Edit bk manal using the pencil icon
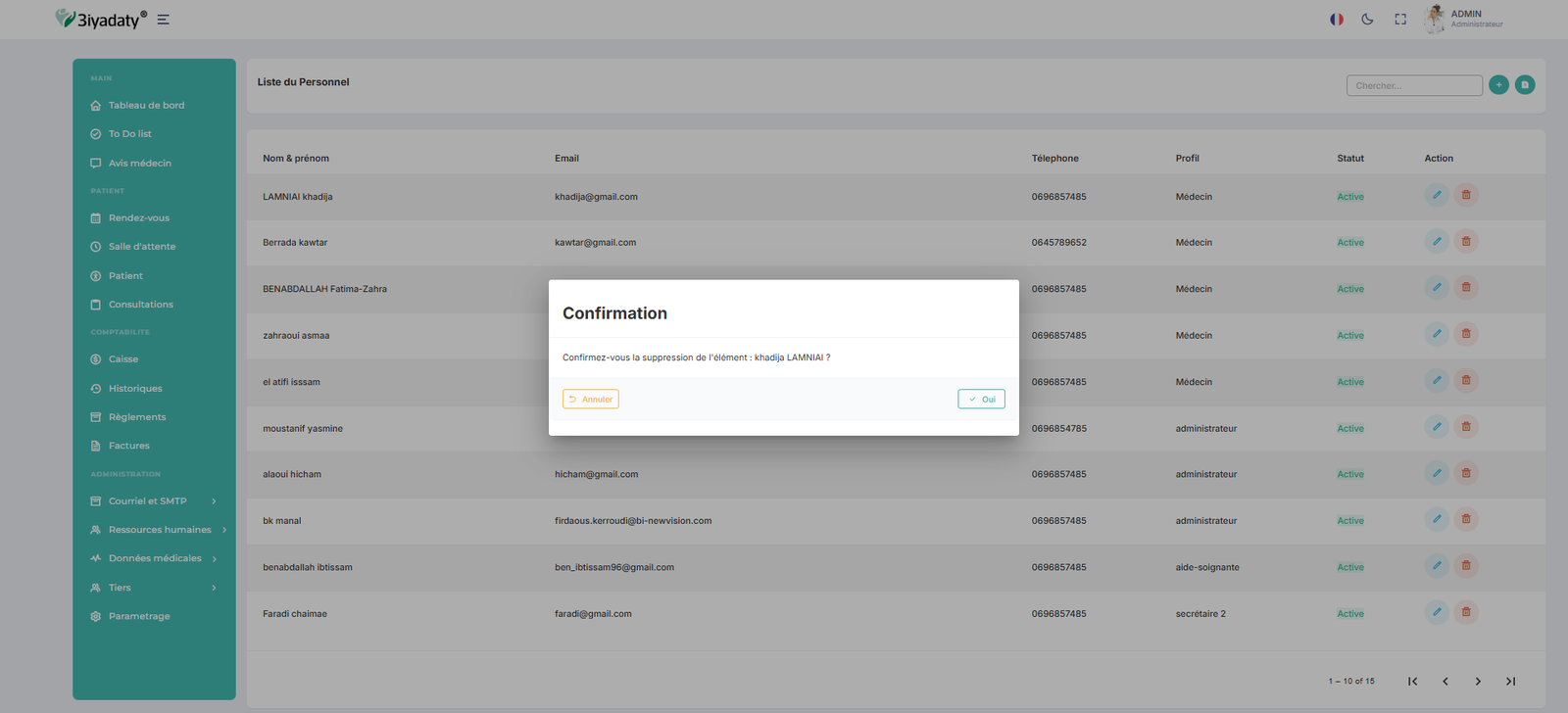The height and width of the screenshot is (713, 1568). [x=1436, y=519]
